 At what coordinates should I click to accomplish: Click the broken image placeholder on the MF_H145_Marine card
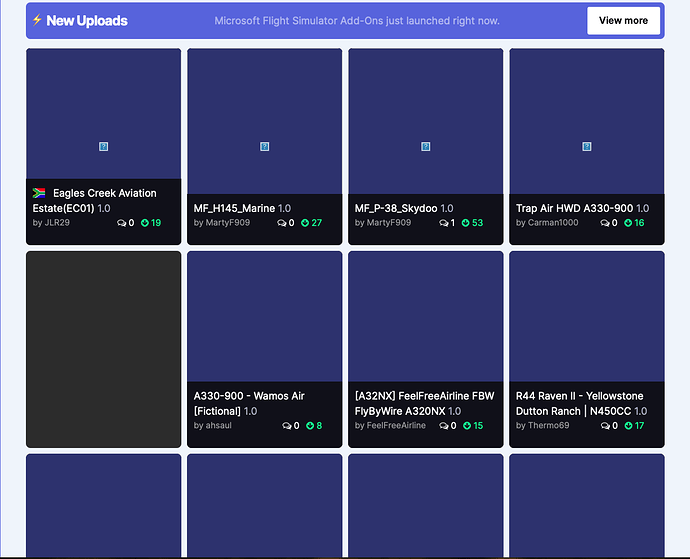pos(264,147)
